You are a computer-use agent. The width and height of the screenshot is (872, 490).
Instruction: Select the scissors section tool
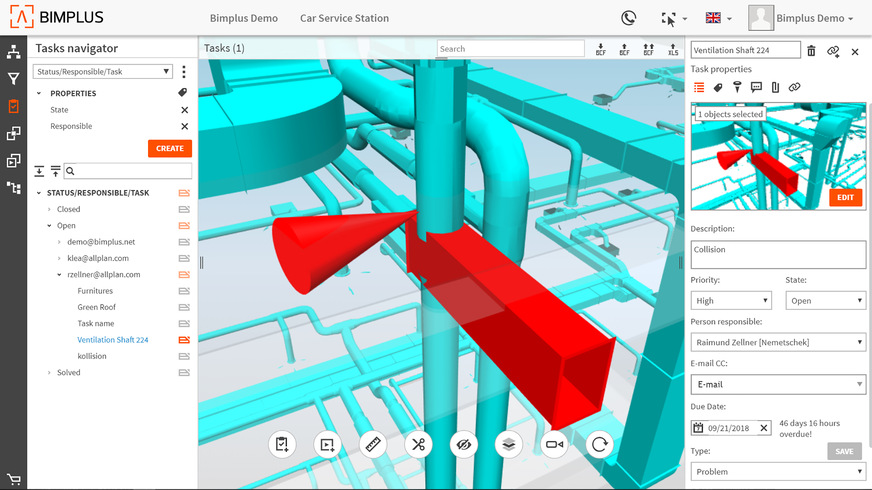pos(418,445)
